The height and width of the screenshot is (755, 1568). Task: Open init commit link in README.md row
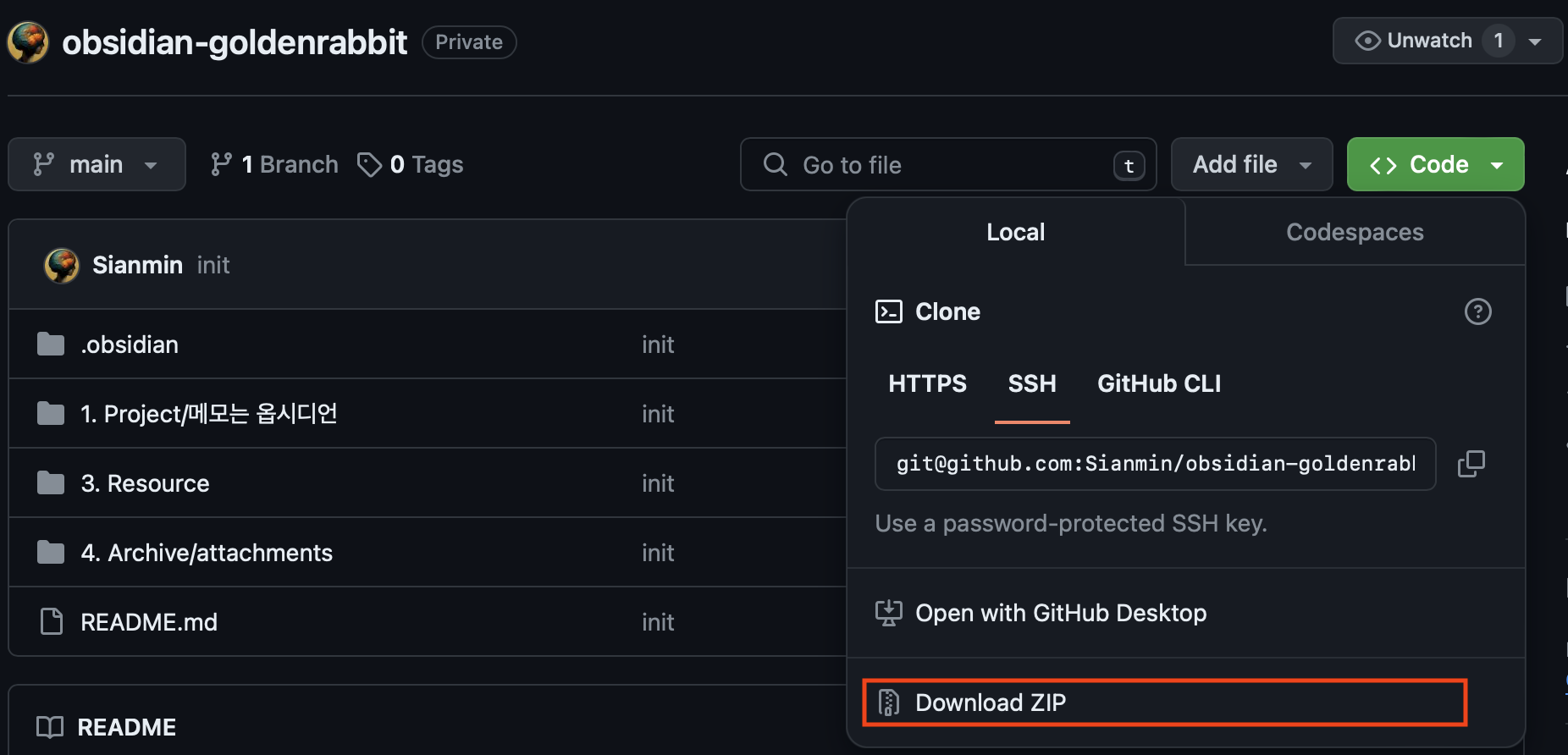(x=658, y=622)
